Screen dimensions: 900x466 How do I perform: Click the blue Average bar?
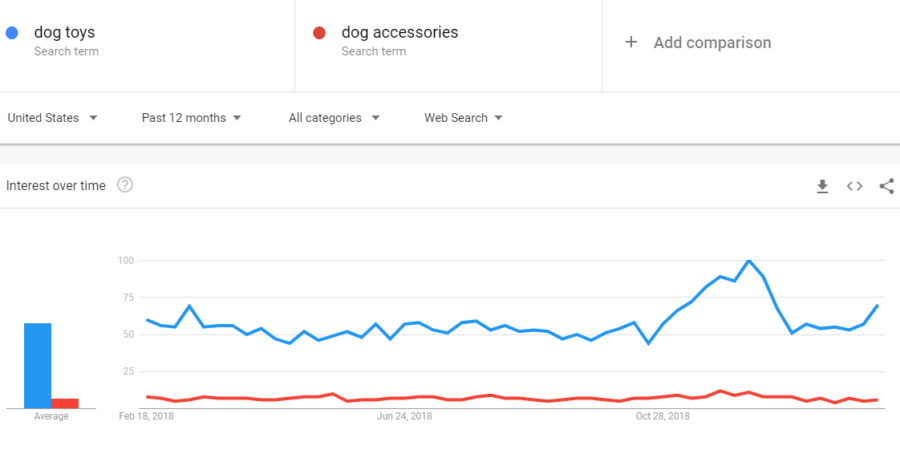(37, 366)
